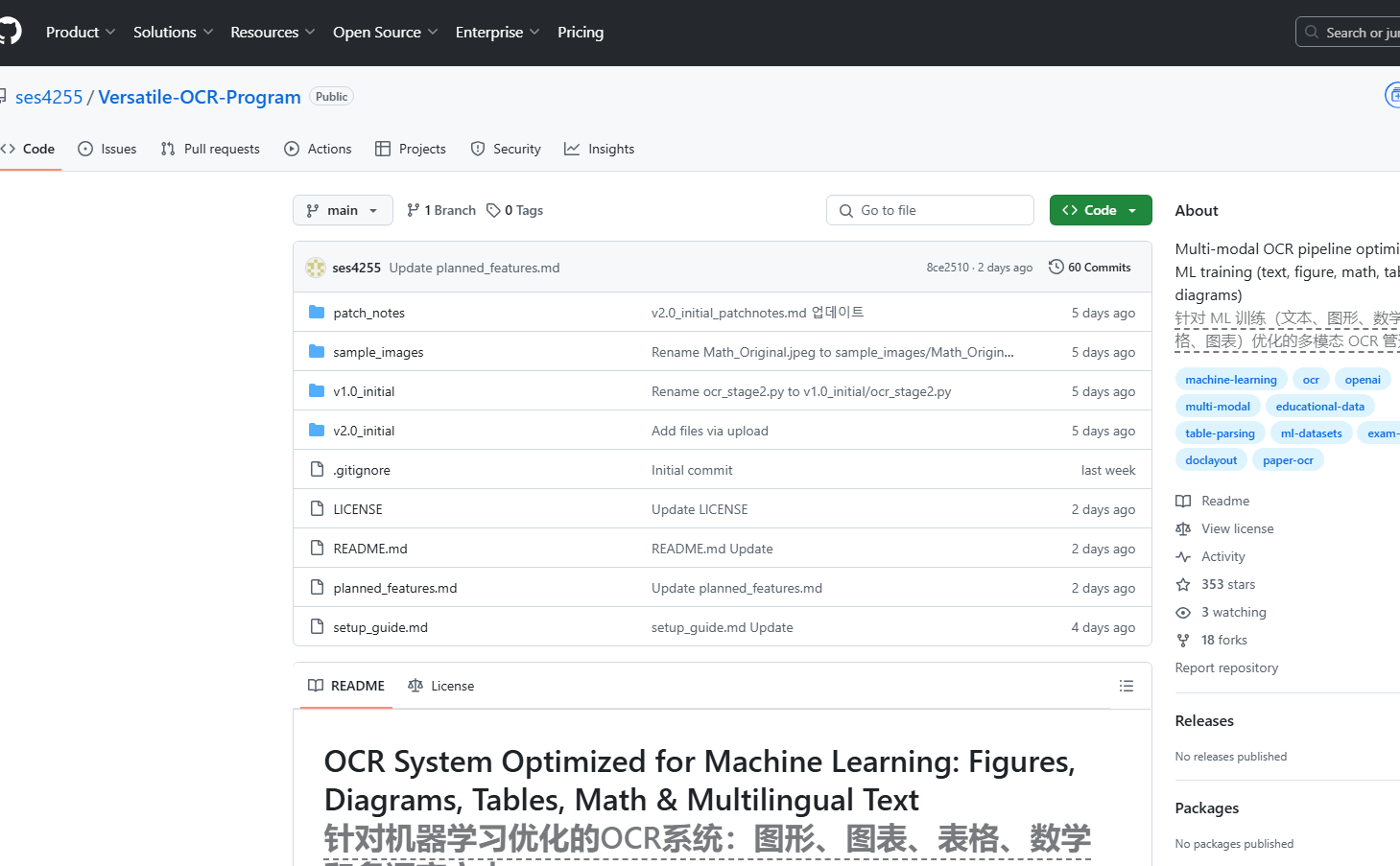Open the main branch selector dropdown
Image resolution: width=1400 pixels, height=866 pixels.
point(342,209)
